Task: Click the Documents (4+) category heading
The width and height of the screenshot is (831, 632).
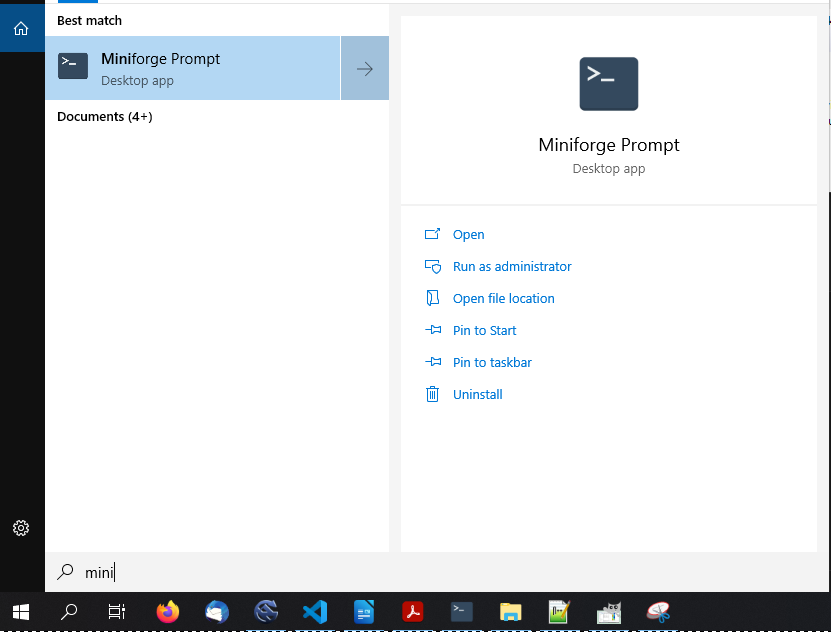Action: tap(105, 117)
